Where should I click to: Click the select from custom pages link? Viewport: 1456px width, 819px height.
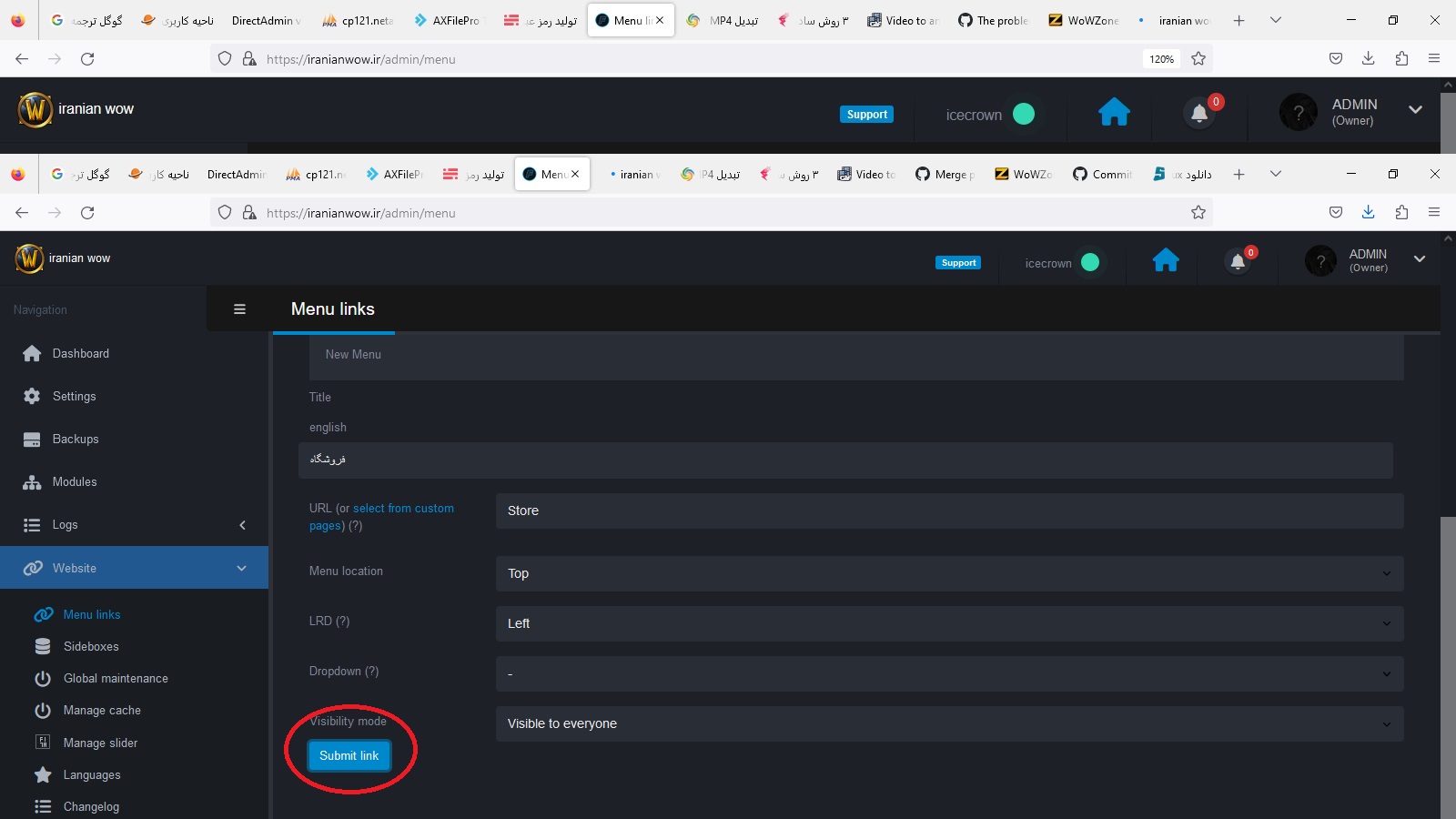tap(403, 508)
